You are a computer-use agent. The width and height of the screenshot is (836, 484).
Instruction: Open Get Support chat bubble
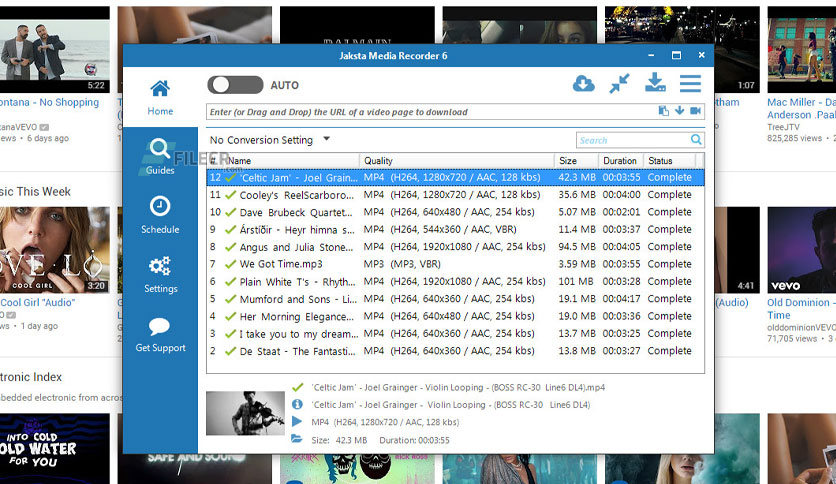click(x=160, y=334)
